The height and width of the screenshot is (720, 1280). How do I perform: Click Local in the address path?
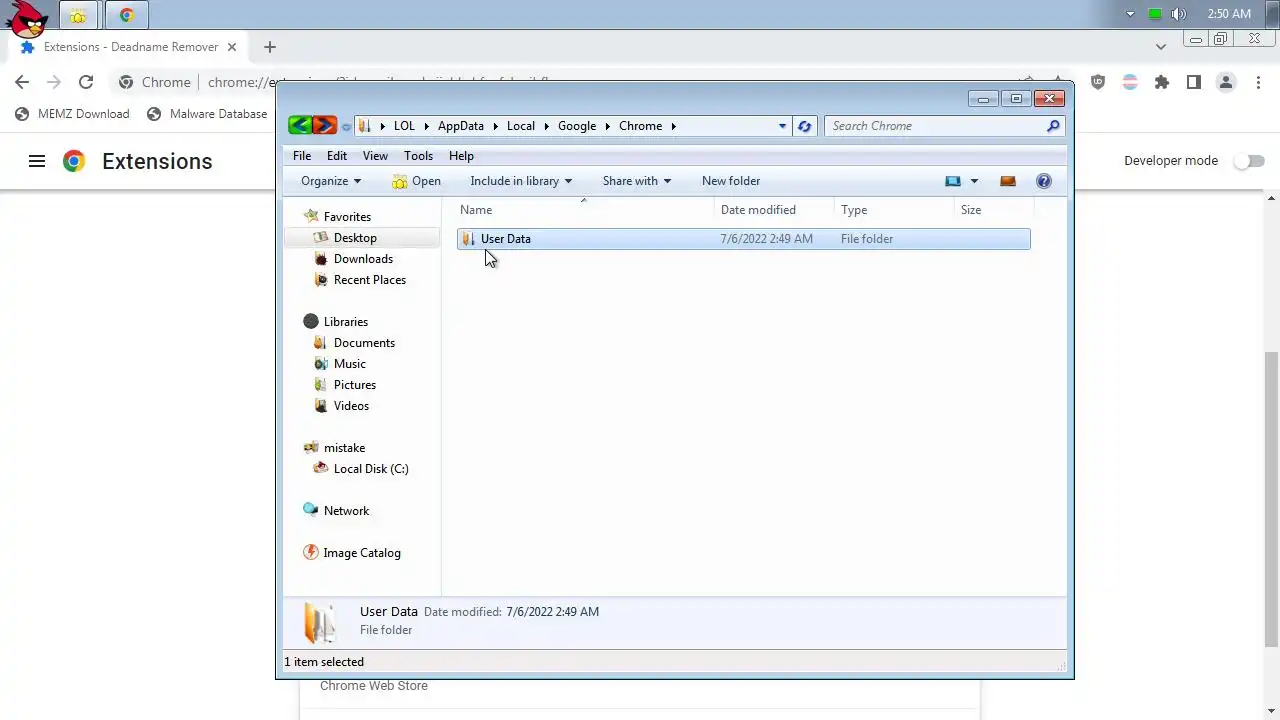(521, 126)
